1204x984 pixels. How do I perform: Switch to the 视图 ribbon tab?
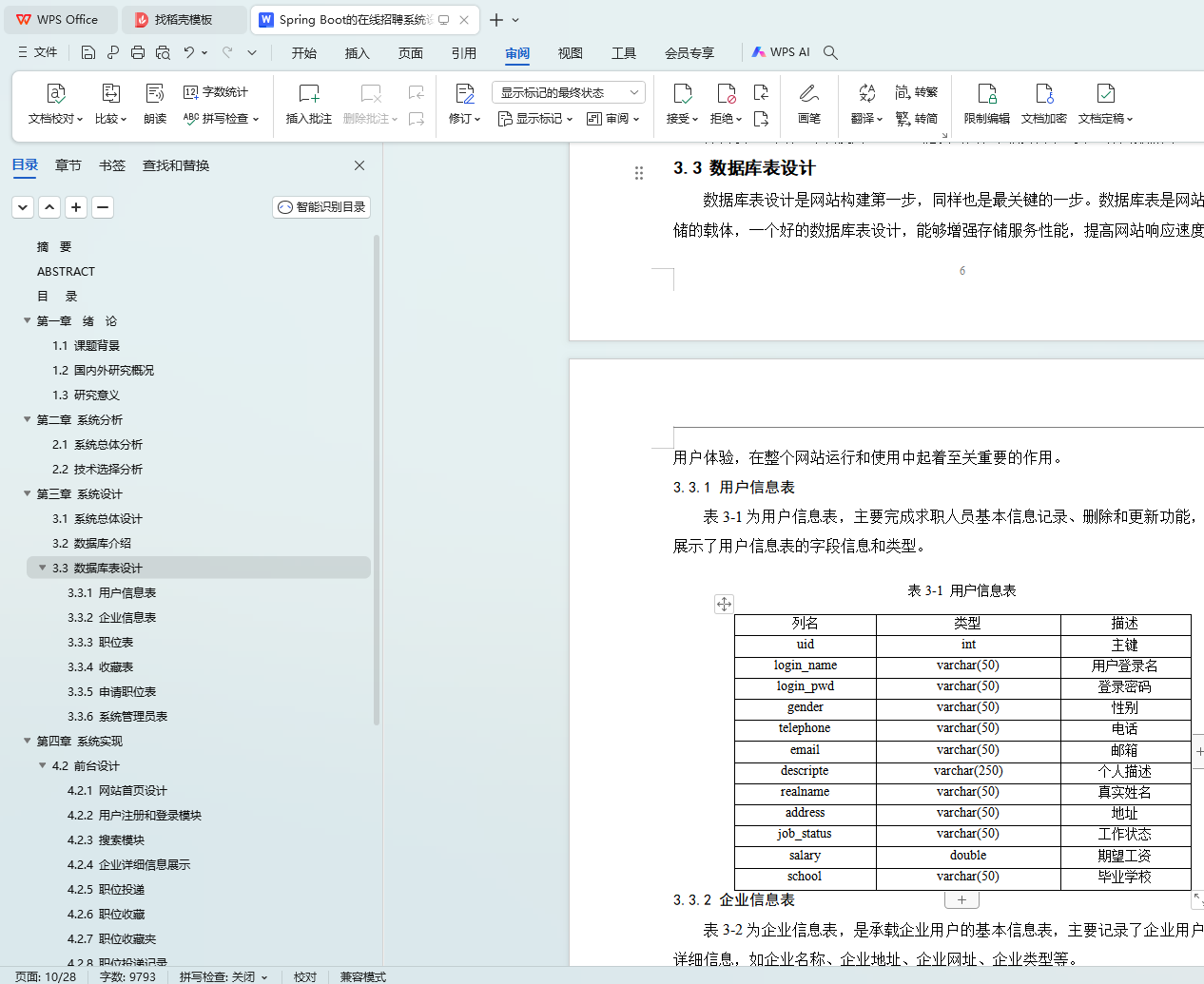[x=571, y=52]
